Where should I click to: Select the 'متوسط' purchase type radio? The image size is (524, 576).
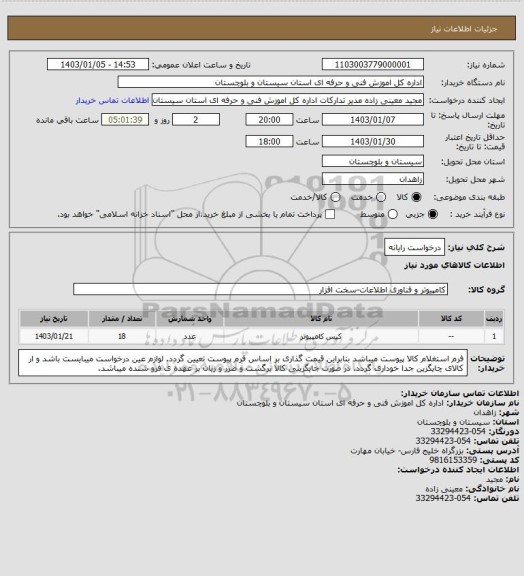click(x=393, y=214)
